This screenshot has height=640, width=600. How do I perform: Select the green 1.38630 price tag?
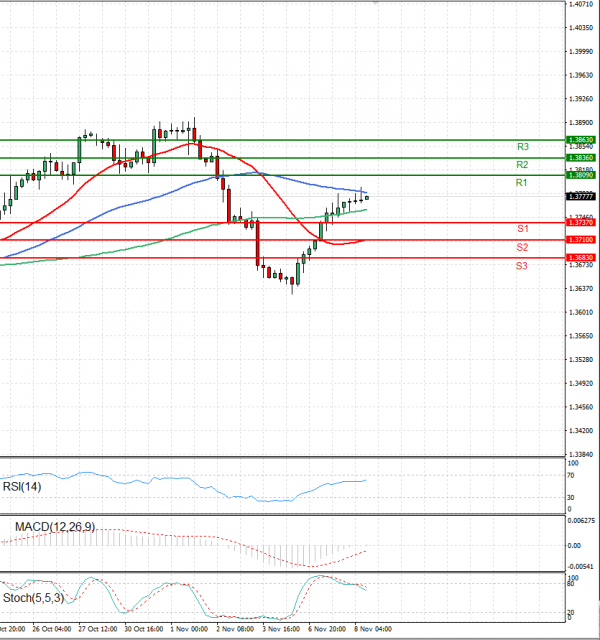point(581,140)
